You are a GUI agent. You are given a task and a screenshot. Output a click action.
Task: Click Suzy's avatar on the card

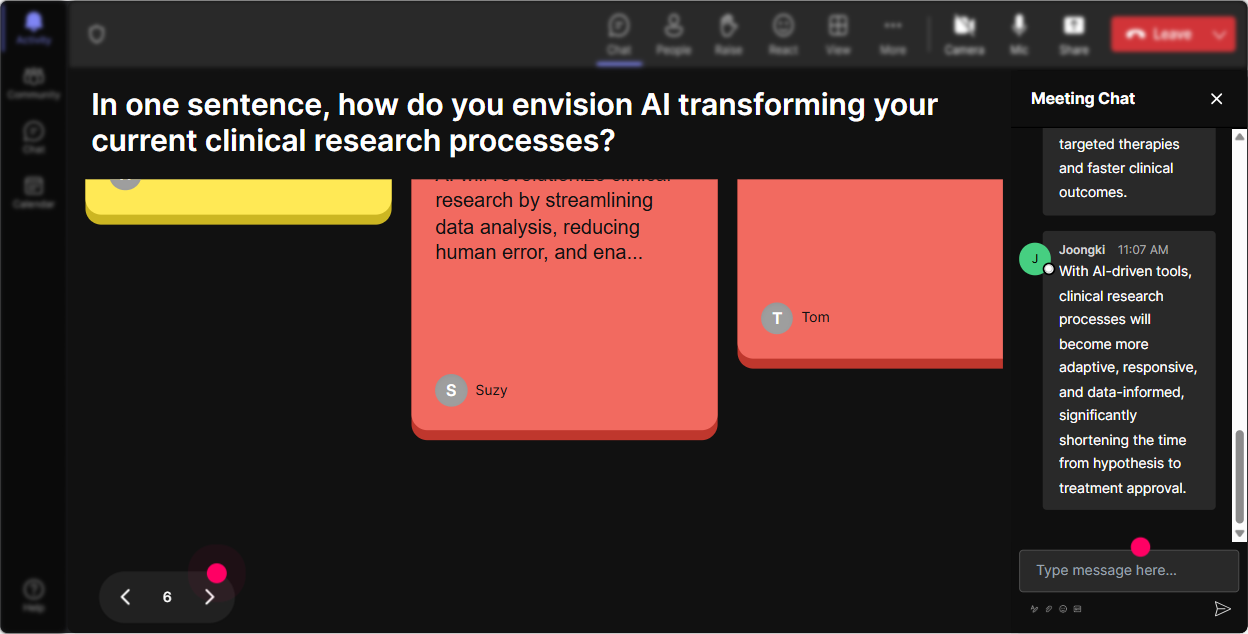coord(451,390)
